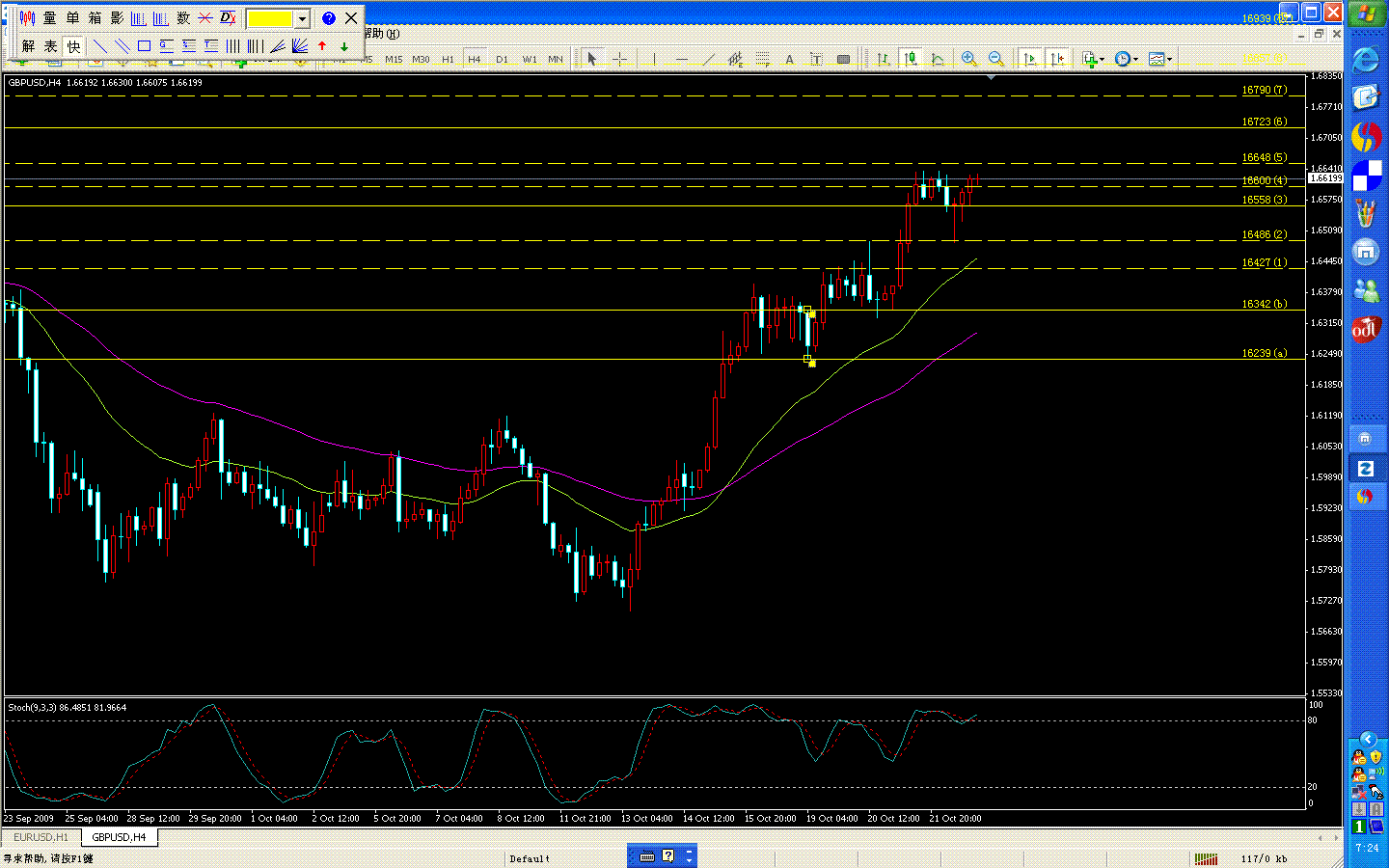Click the 单 button in the floating toolbar
The image size is (1389, 868).
(x=72, y=18)
